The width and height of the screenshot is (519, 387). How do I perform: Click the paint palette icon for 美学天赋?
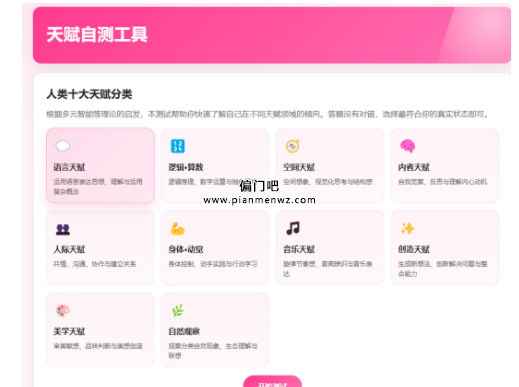tap(63, 311)
